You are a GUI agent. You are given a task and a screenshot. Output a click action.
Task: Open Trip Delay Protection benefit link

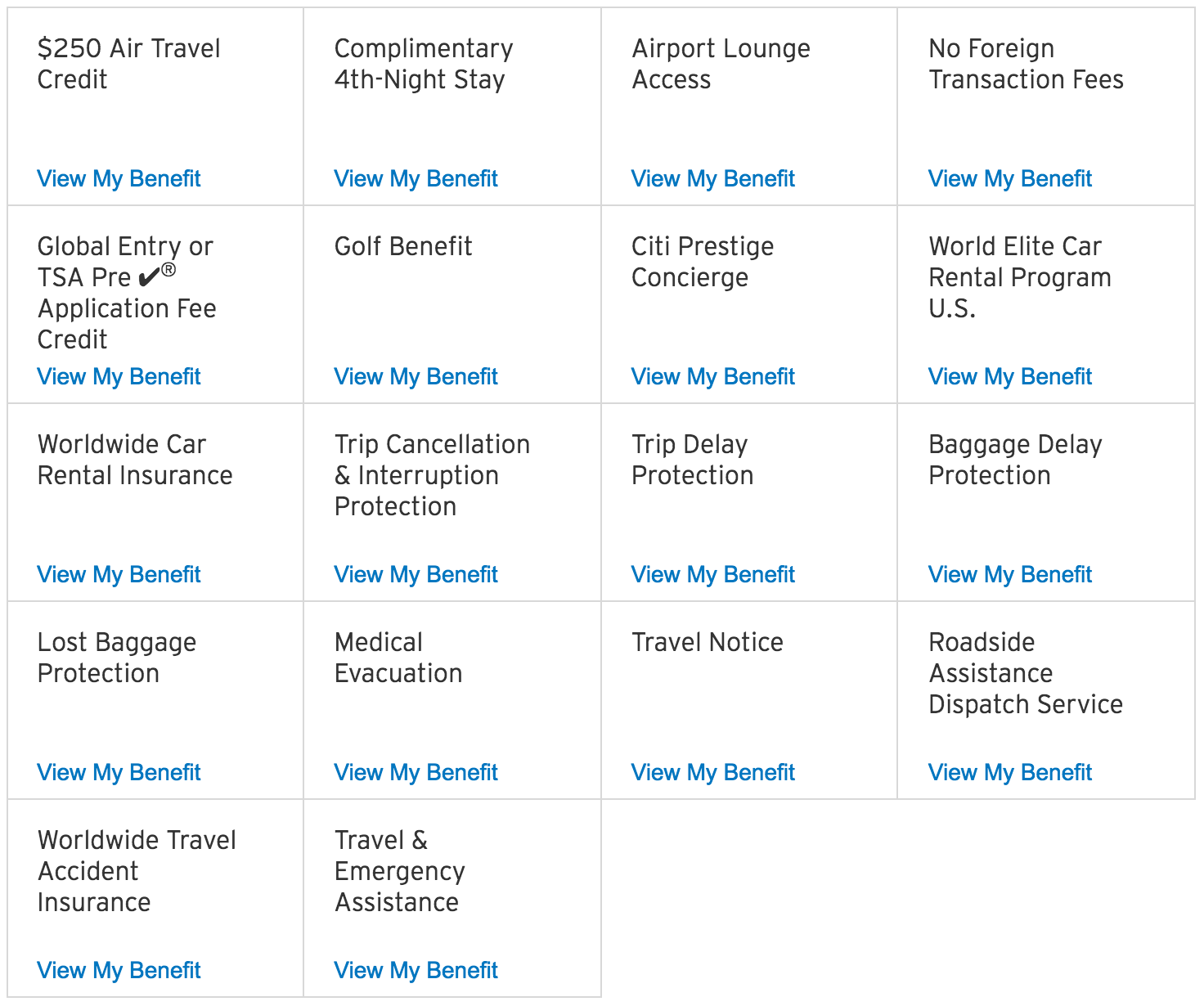point(712,574)
